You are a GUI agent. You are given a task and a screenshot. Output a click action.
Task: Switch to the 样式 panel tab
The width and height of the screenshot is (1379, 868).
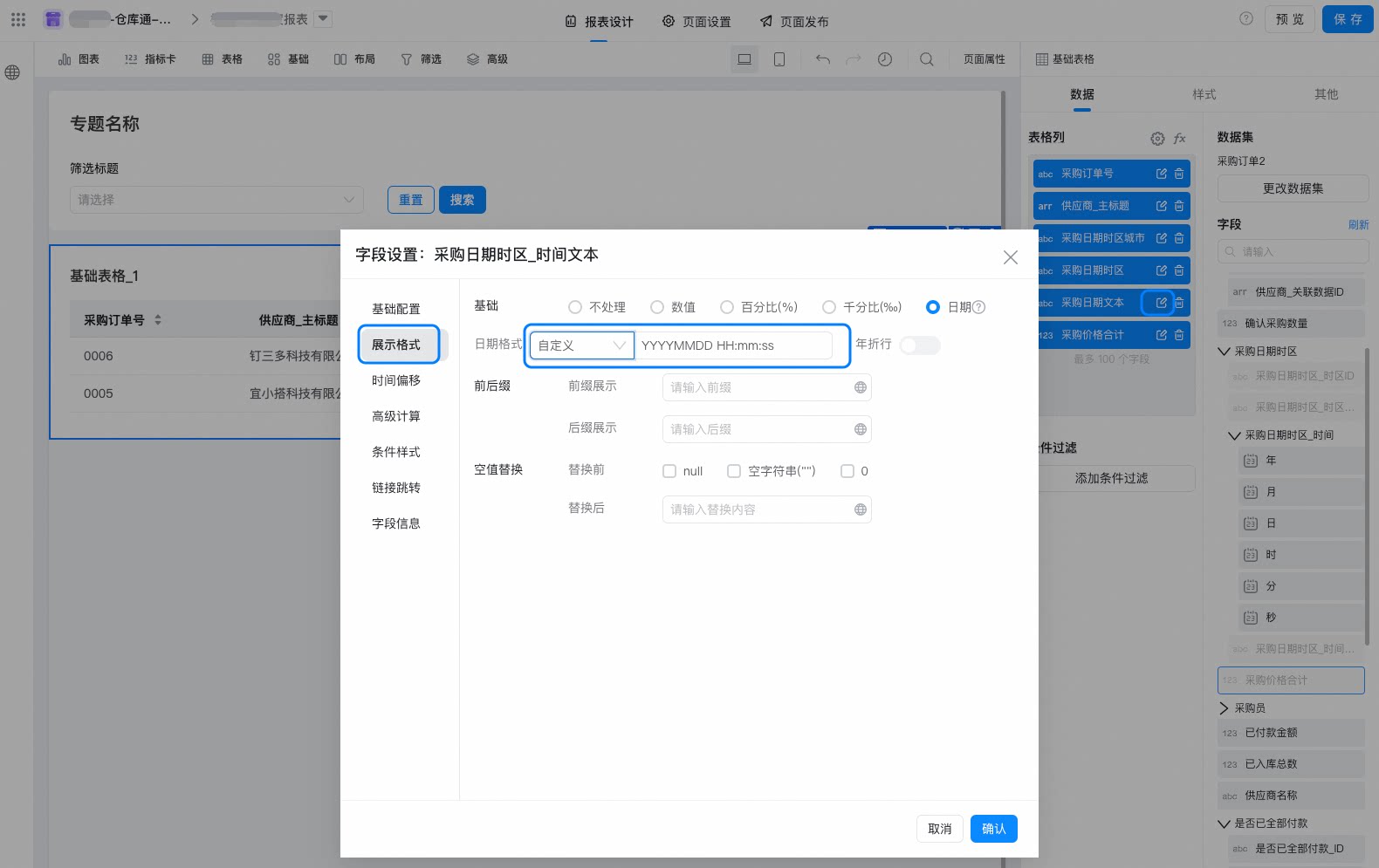tap(1204, 94)
